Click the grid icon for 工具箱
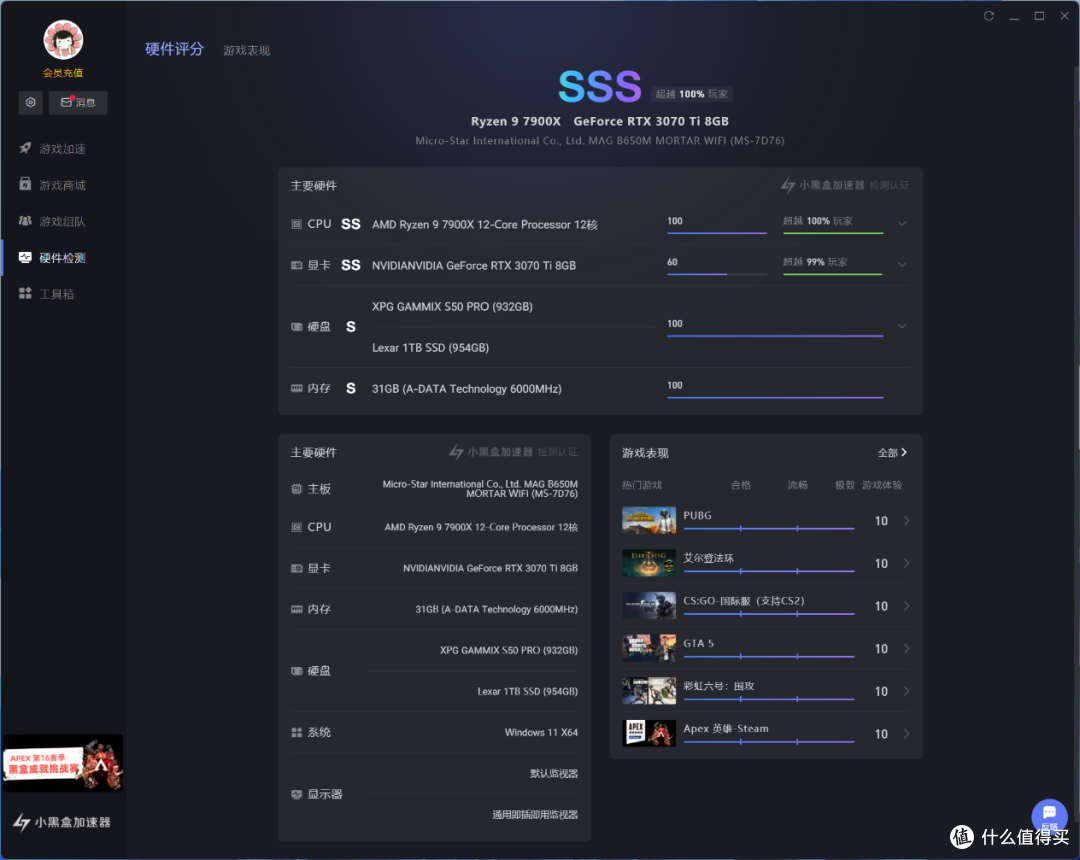 pos(25,293)
